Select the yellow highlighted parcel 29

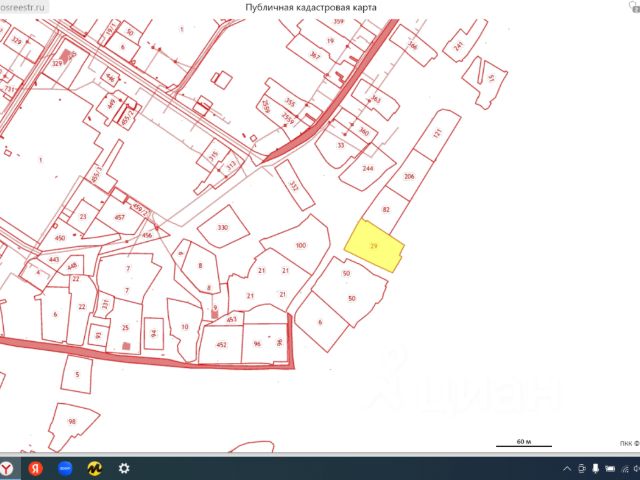point(375,246)
